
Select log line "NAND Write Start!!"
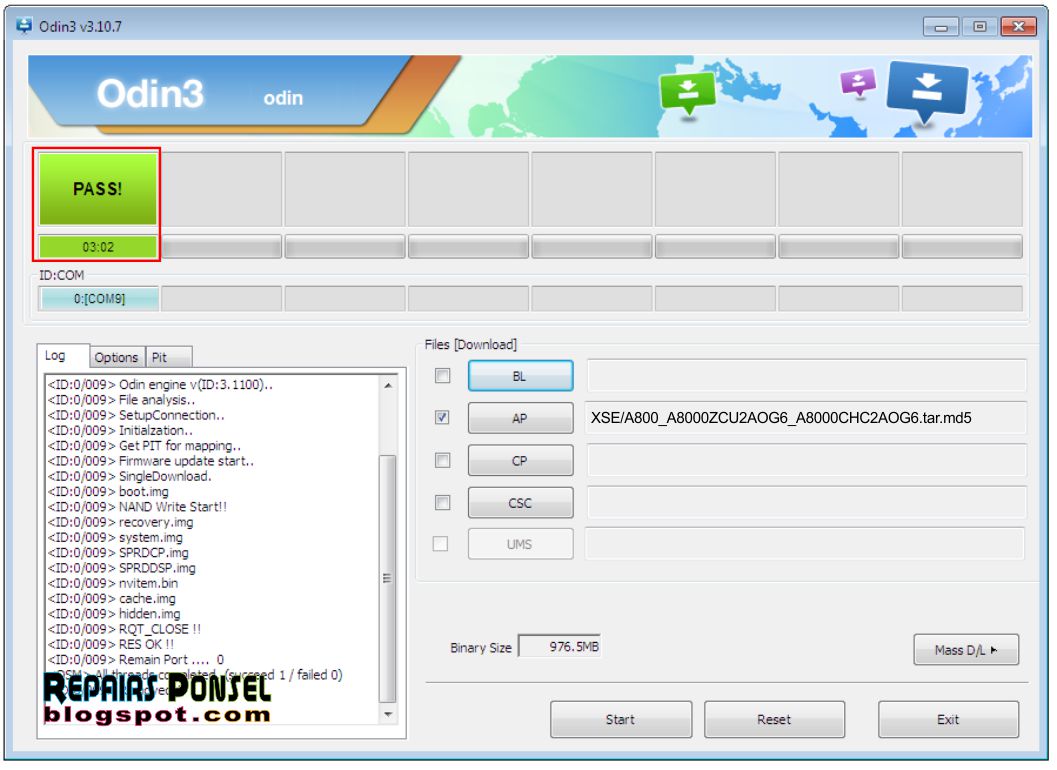click(x=138, y=507)
